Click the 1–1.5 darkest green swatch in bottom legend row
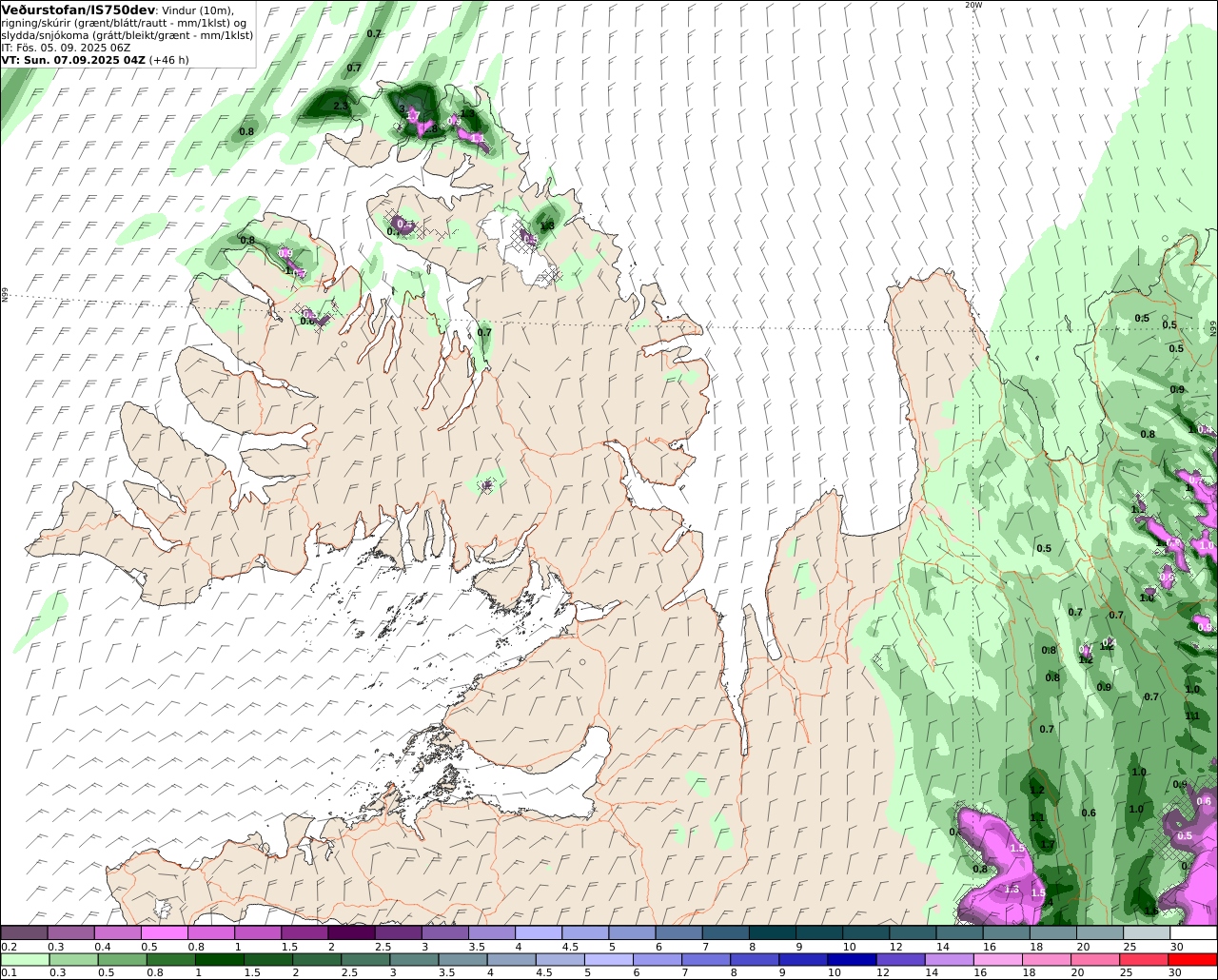This screenshot has height=980, width=1218. 219,960
